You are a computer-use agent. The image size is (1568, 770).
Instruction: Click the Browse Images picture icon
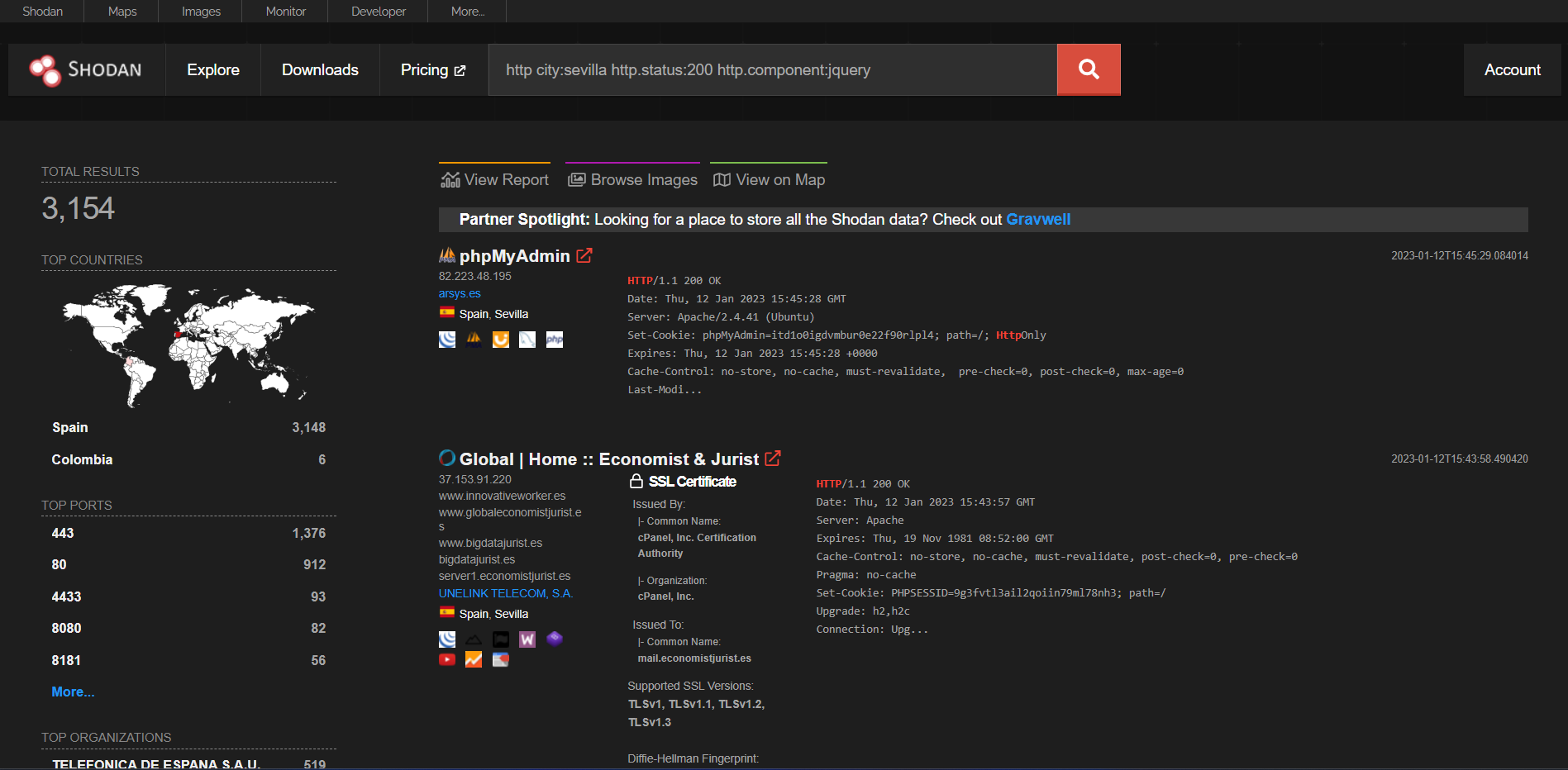577,180
